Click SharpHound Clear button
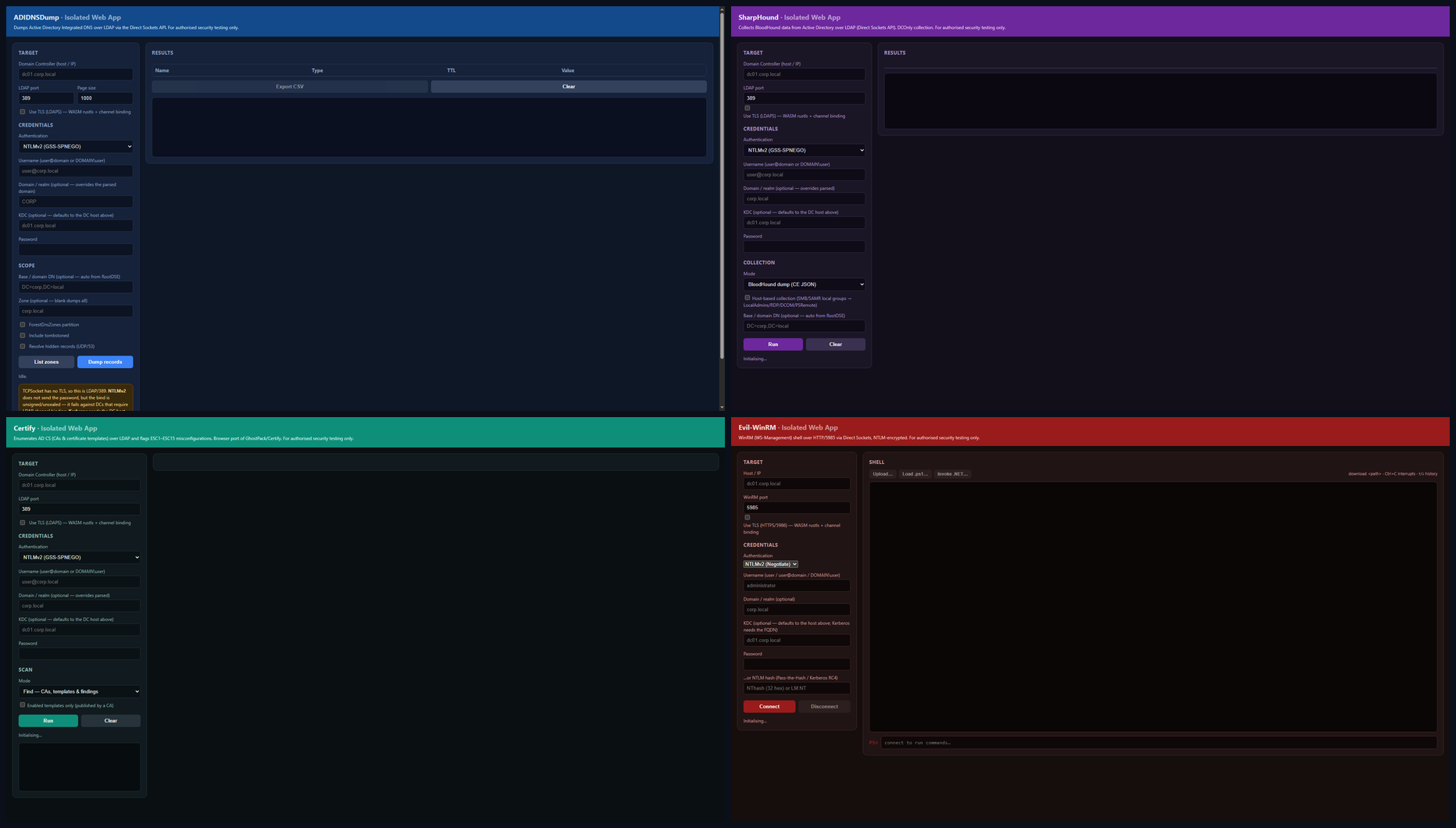 coord(835,344)
